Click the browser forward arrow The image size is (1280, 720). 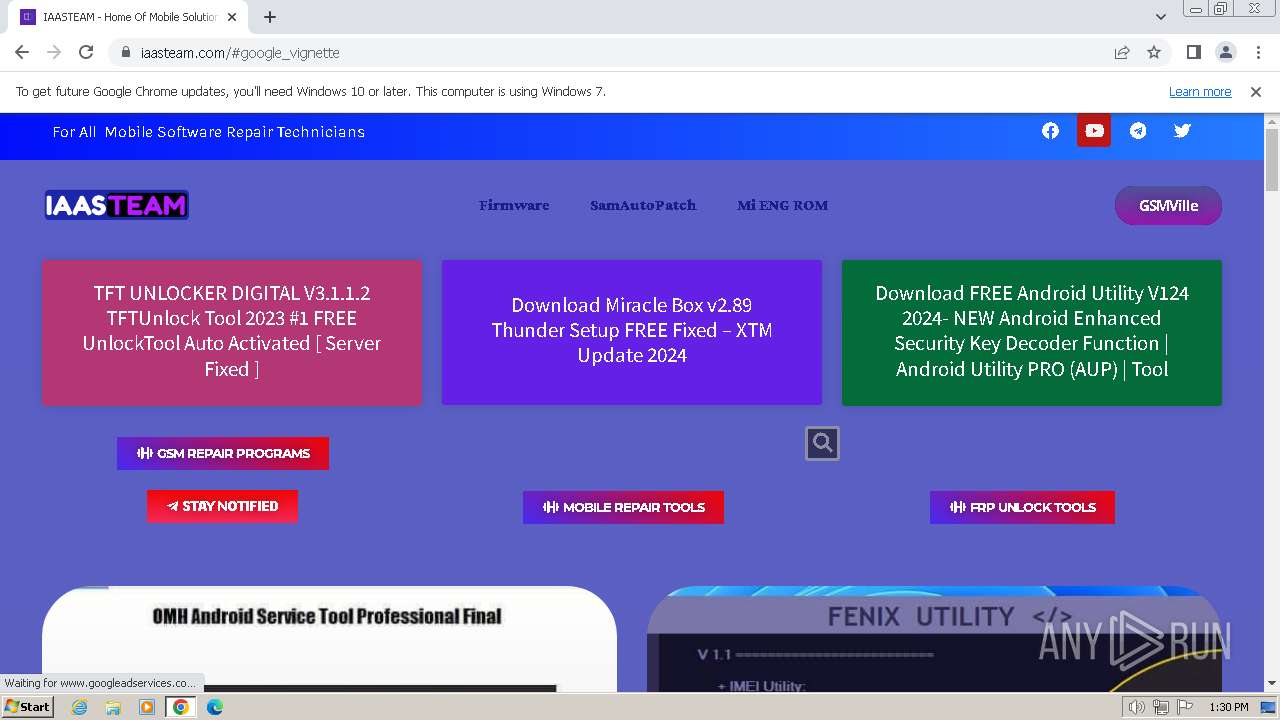(x=54, y=52)
